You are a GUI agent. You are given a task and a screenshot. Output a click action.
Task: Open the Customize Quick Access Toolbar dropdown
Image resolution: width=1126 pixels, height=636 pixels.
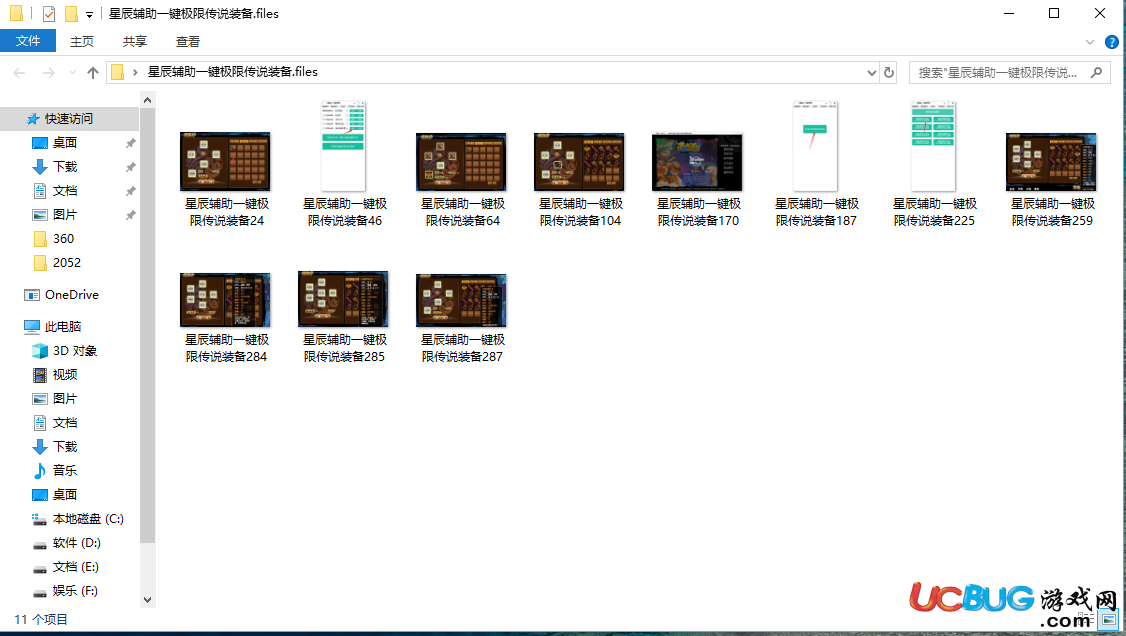click(x=89, y=14)
